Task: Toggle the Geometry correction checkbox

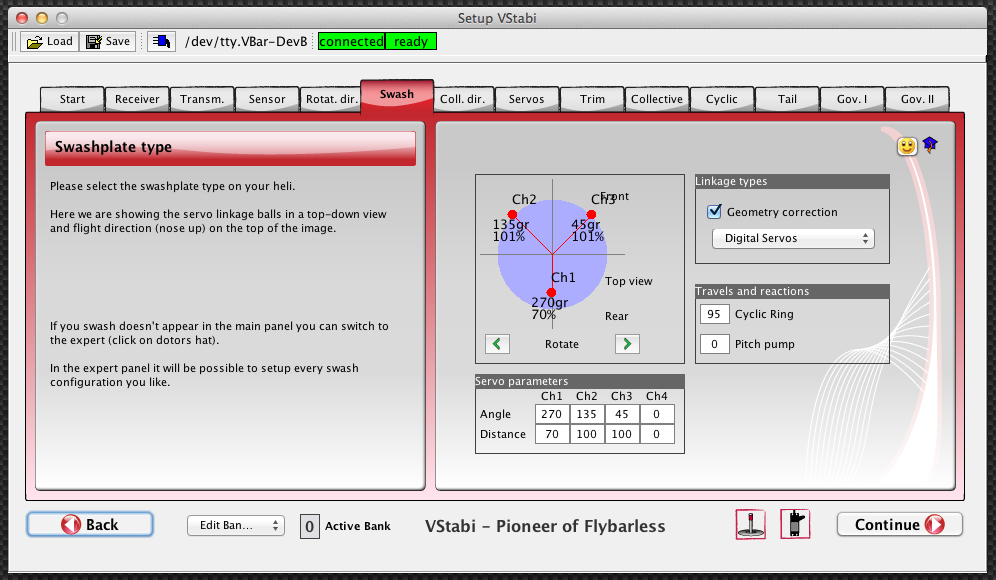Action: click(x=714, y=212)
